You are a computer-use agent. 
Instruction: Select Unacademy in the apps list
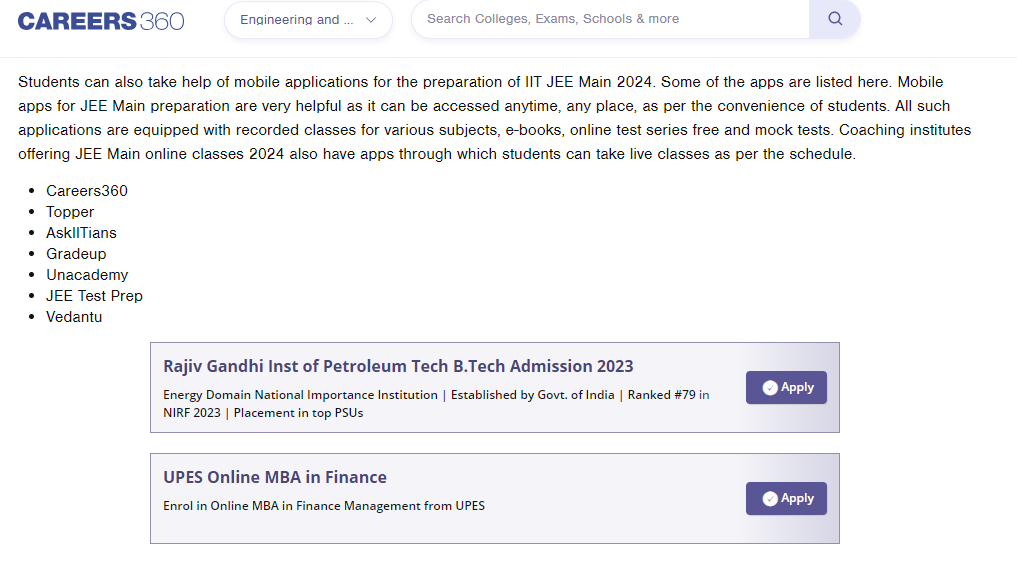pyautogui.click(x=87, y=275)
